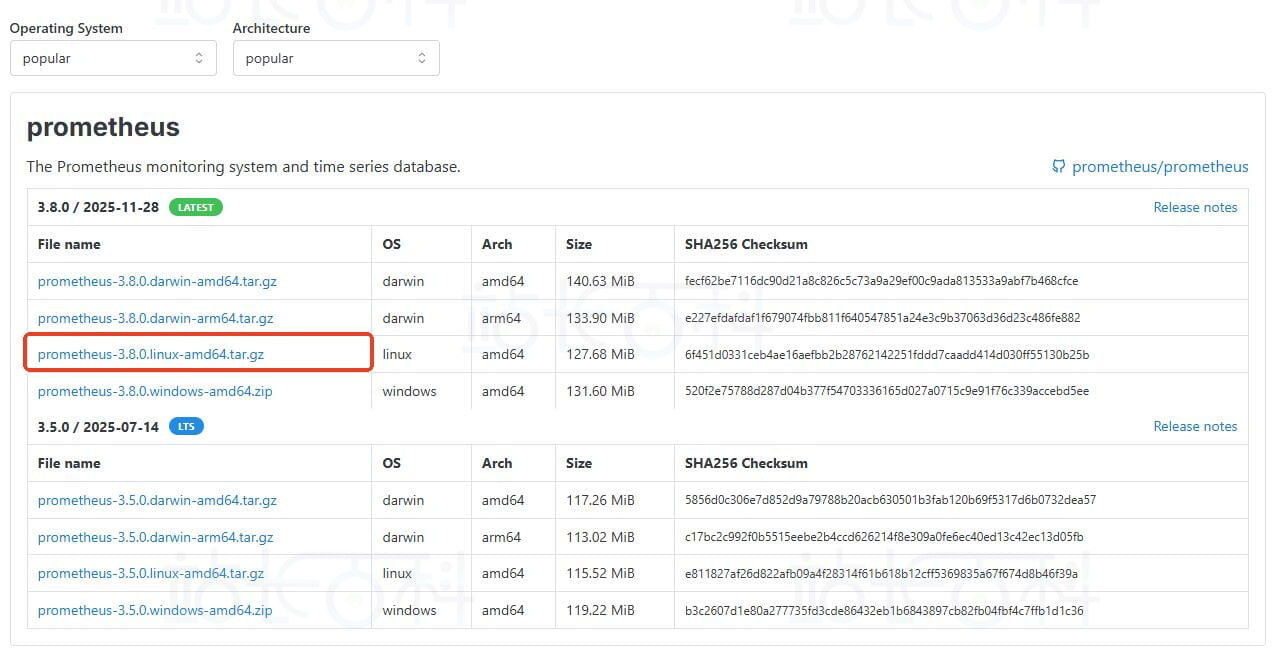Download prometheus-3.8.0.darwin-amd64.tar.gz
The image size is (1280, 654).
tap(157, 281)
